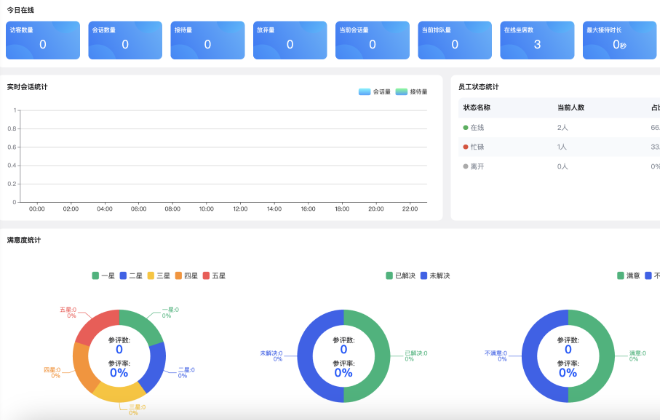
Task: Click the 五星 legend color marker
Action: [207, 275]
